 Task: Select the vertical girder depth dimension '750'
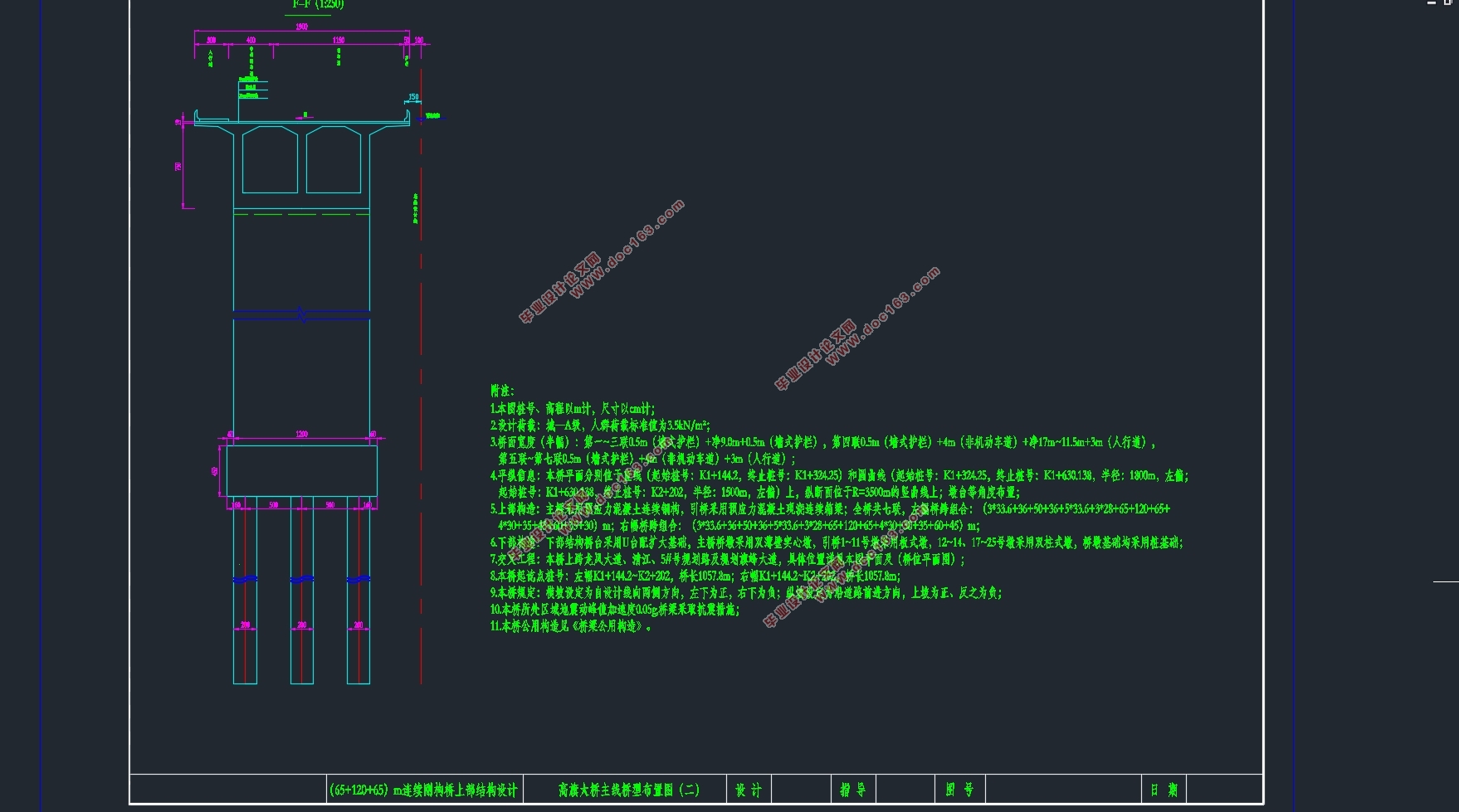(178, 167)
